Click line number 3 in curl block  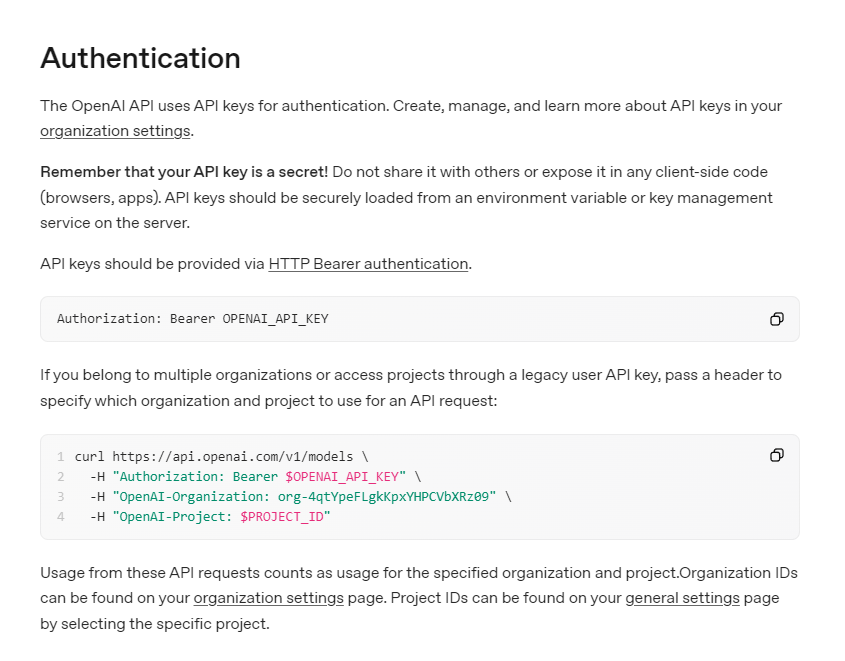point(60,497)
